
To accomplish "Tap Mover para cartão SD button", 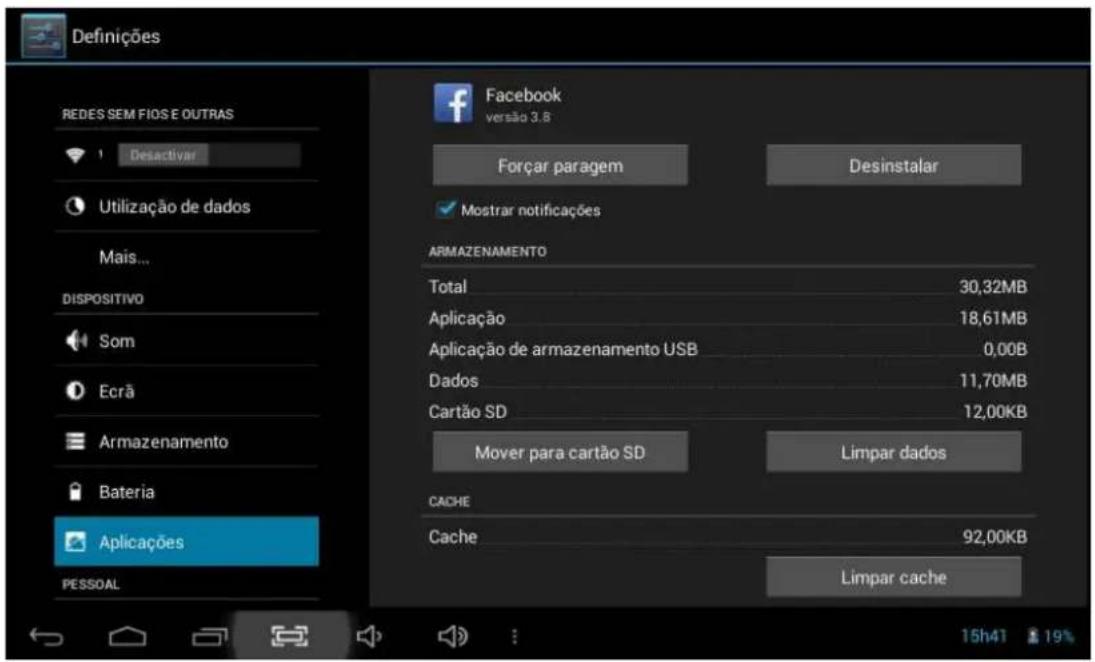I will click(x=560, y=452).
